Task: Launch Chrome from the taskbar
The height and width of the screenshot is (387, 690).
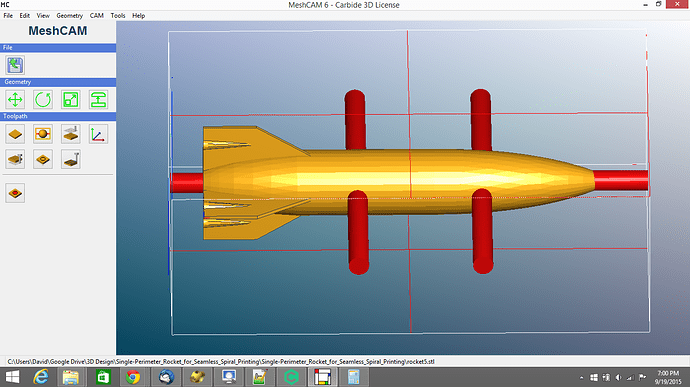Action: pos(133,377)
